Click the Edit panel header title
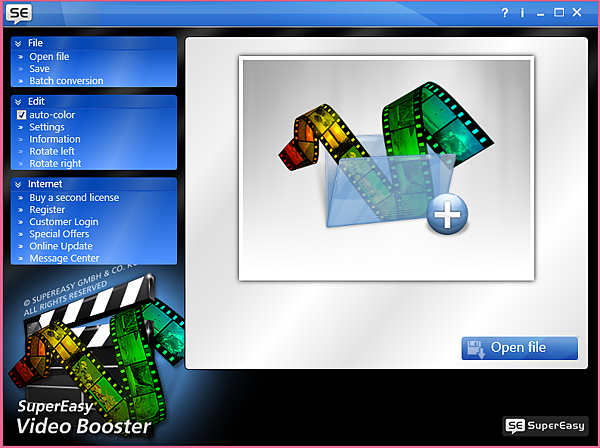 (36, 102)
